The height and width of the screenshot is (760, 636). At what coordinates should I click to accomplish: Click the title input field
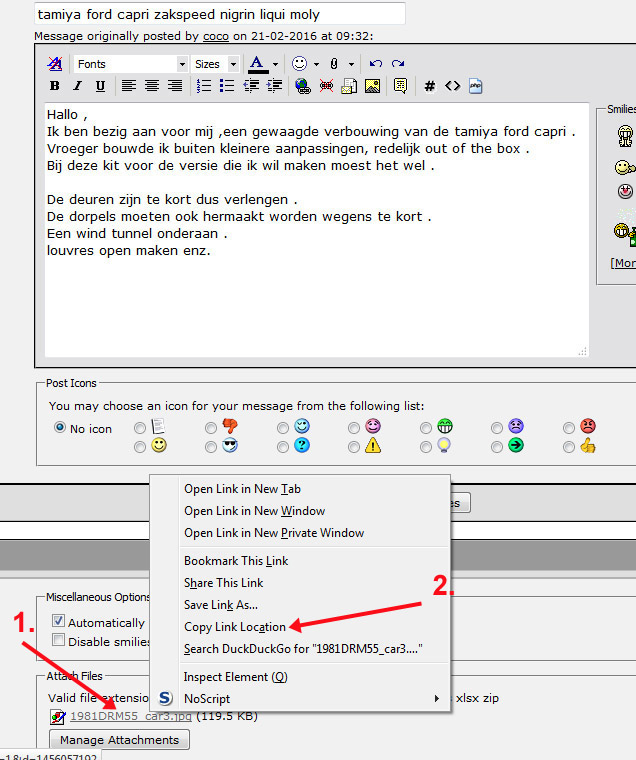point(220,14)
